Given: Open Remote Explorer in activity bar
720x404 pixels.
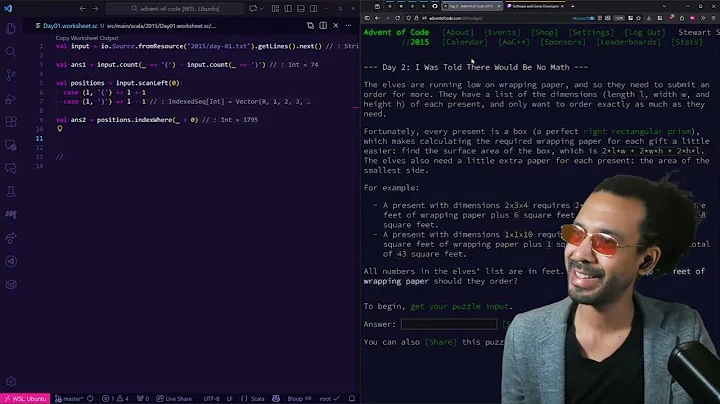Looking at the screenshot, I should coord(11,145).
